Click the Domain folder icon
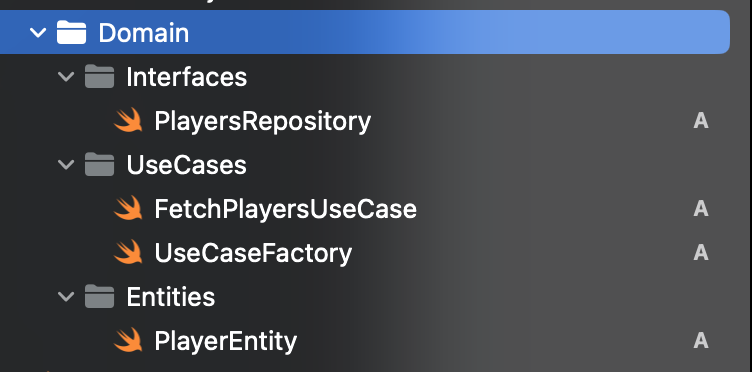Screen dimensions: 752x372 point(71,33)
